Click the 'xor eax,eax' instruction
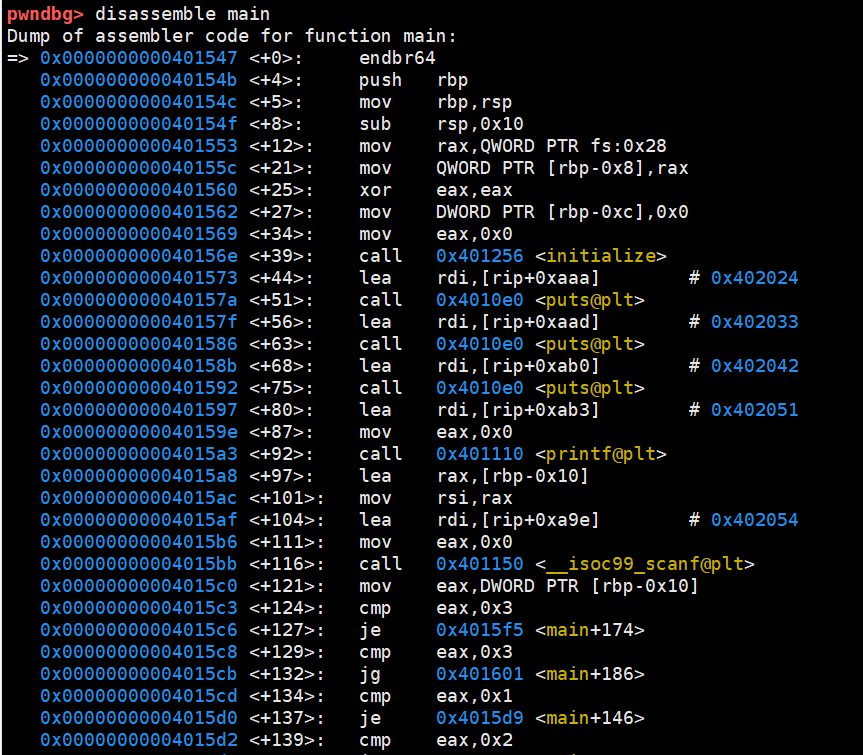Screen dimensions: 863x755 click(x=435, y=190)
